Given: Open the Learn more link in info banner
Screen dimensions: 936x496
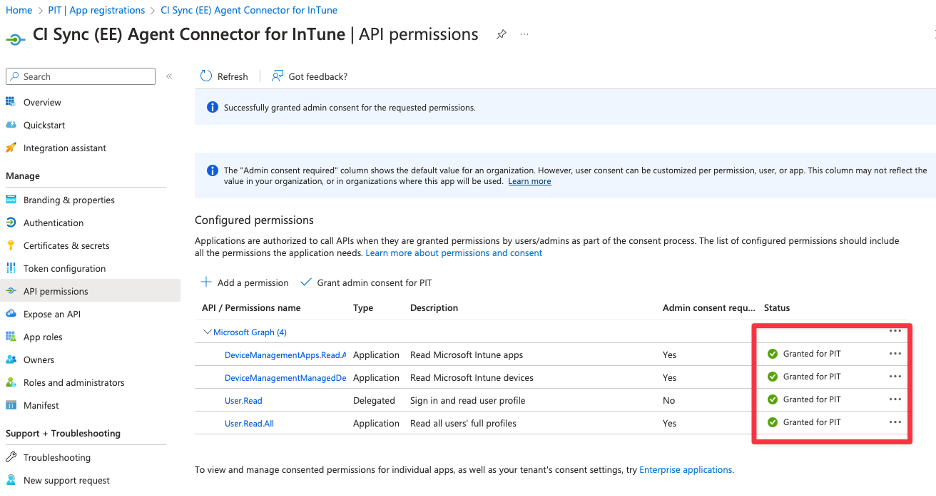Looking at the screenshot, I should point(529,181).
